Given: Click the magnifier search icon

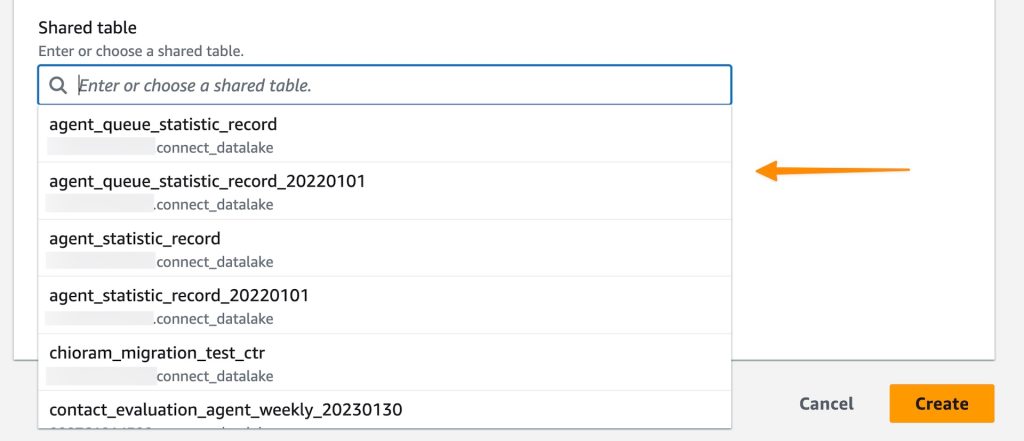Looking at the screenshot, I should [58, 86].
